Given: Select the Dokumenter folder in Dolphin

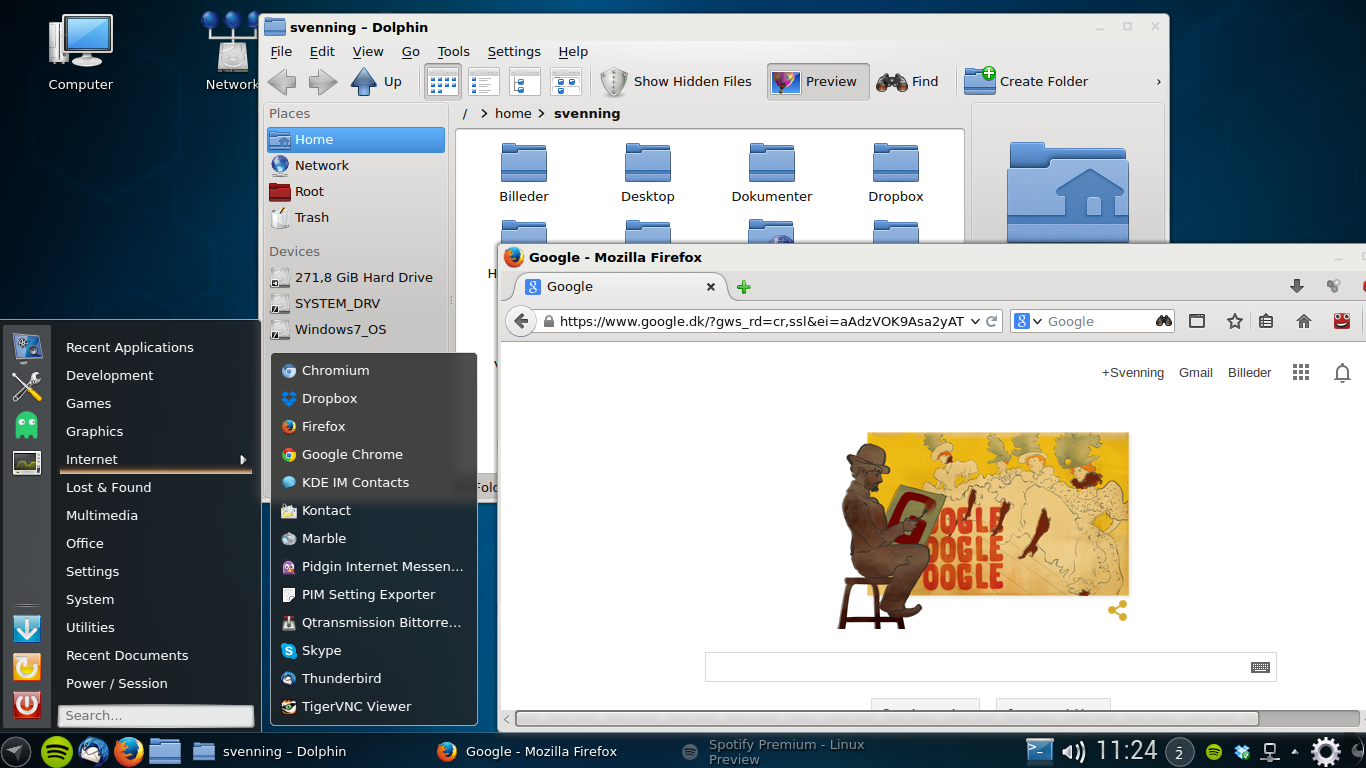Looking at the screenshot, I should [771, 172].
